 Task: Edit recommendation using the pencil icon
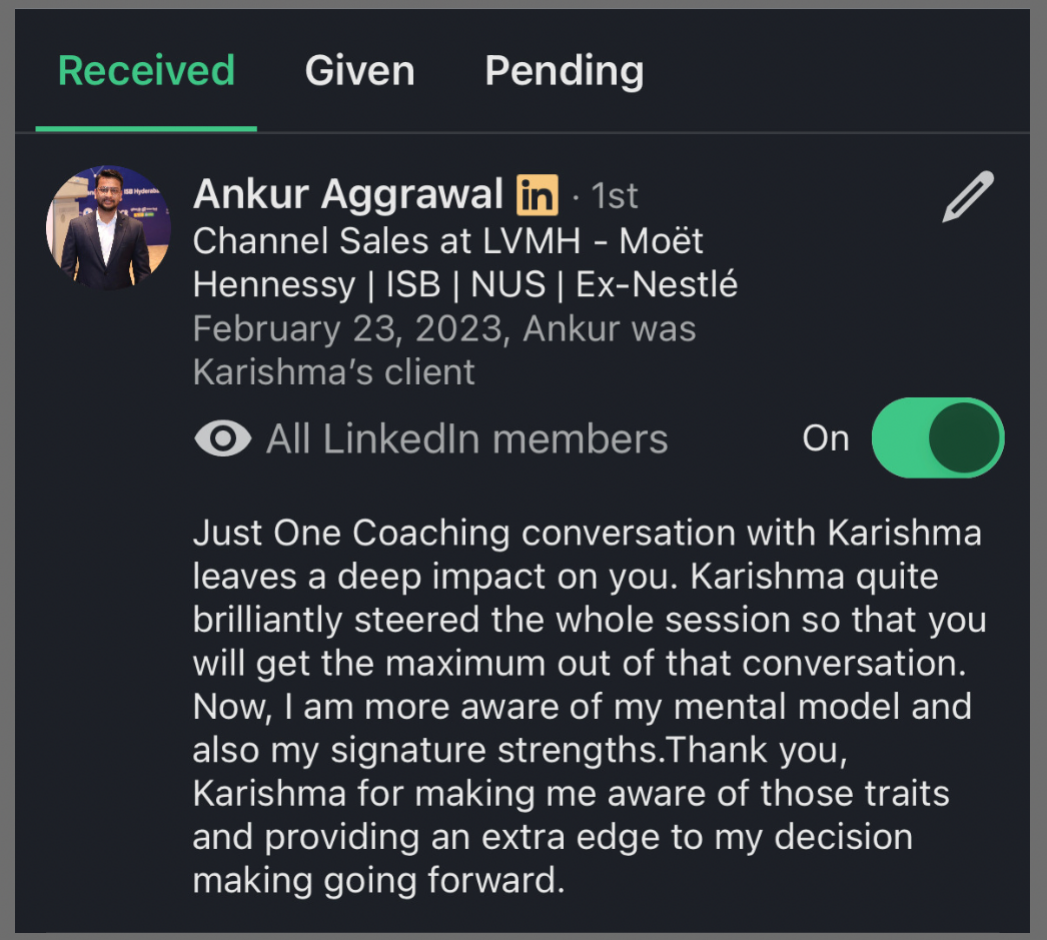tap(968, 197)
